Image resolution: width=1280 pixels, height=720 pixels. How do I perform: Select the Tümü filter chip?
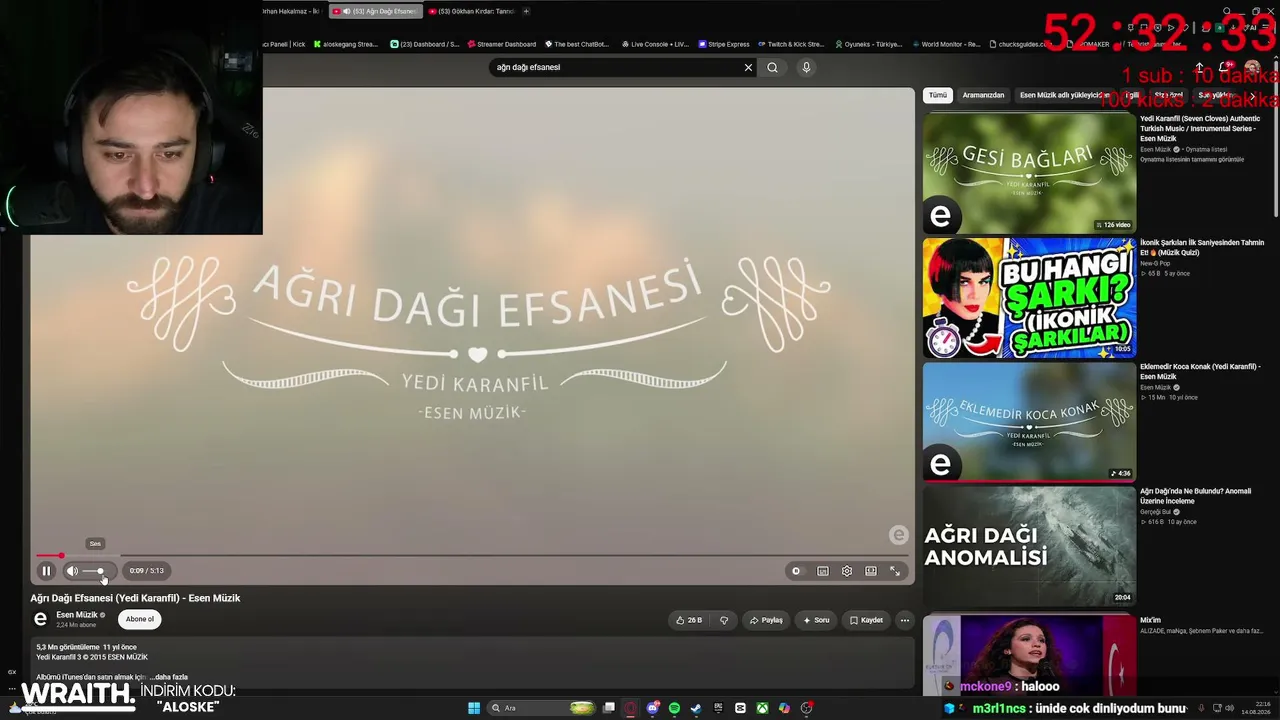tap(937, 95)
